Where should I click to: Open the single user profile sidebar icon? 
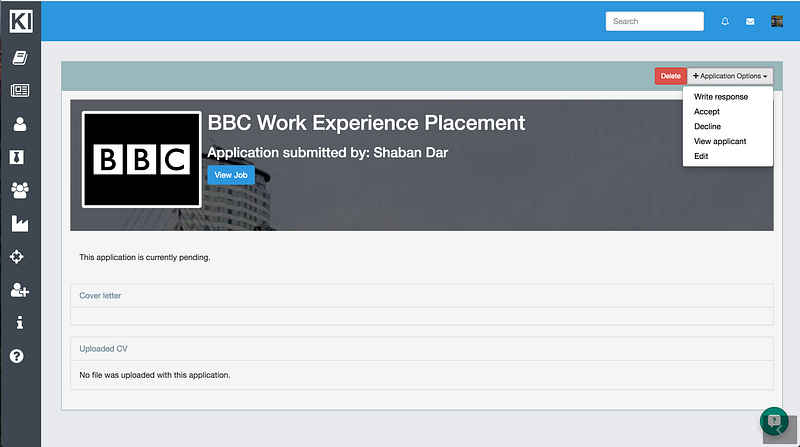(20, 124)
